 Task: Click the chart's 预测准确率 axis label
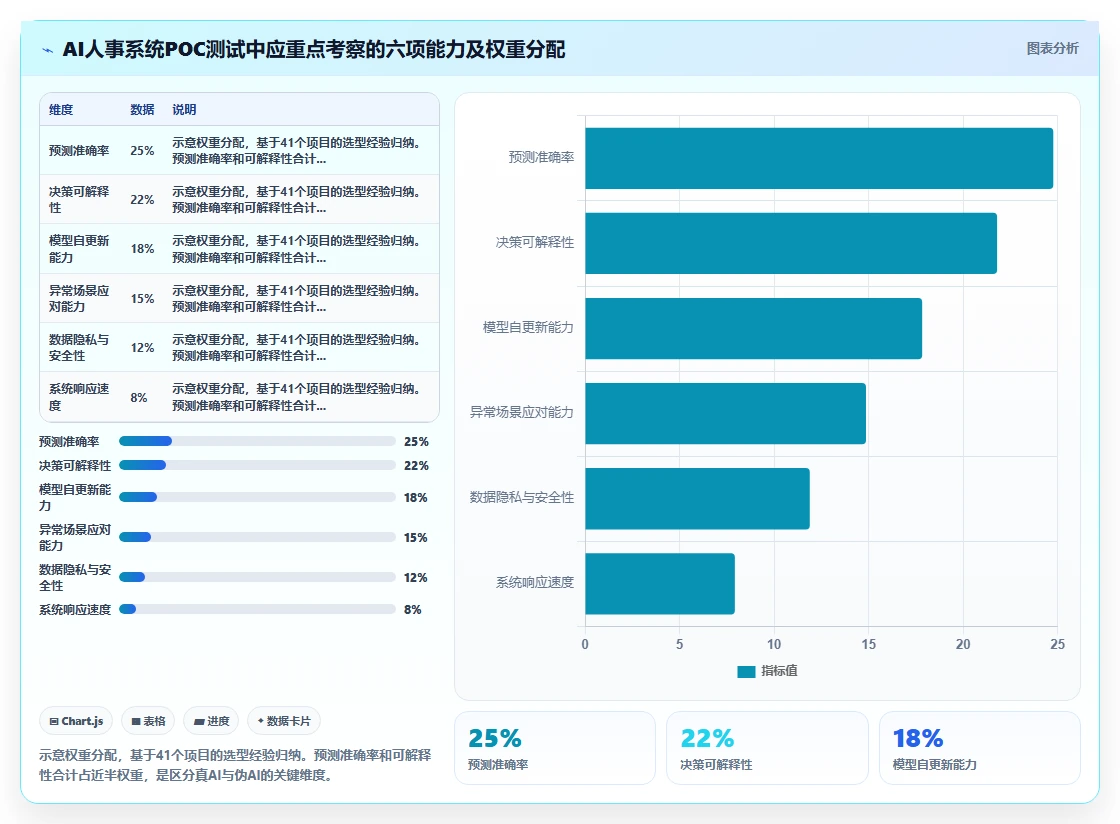coord(541,157)
